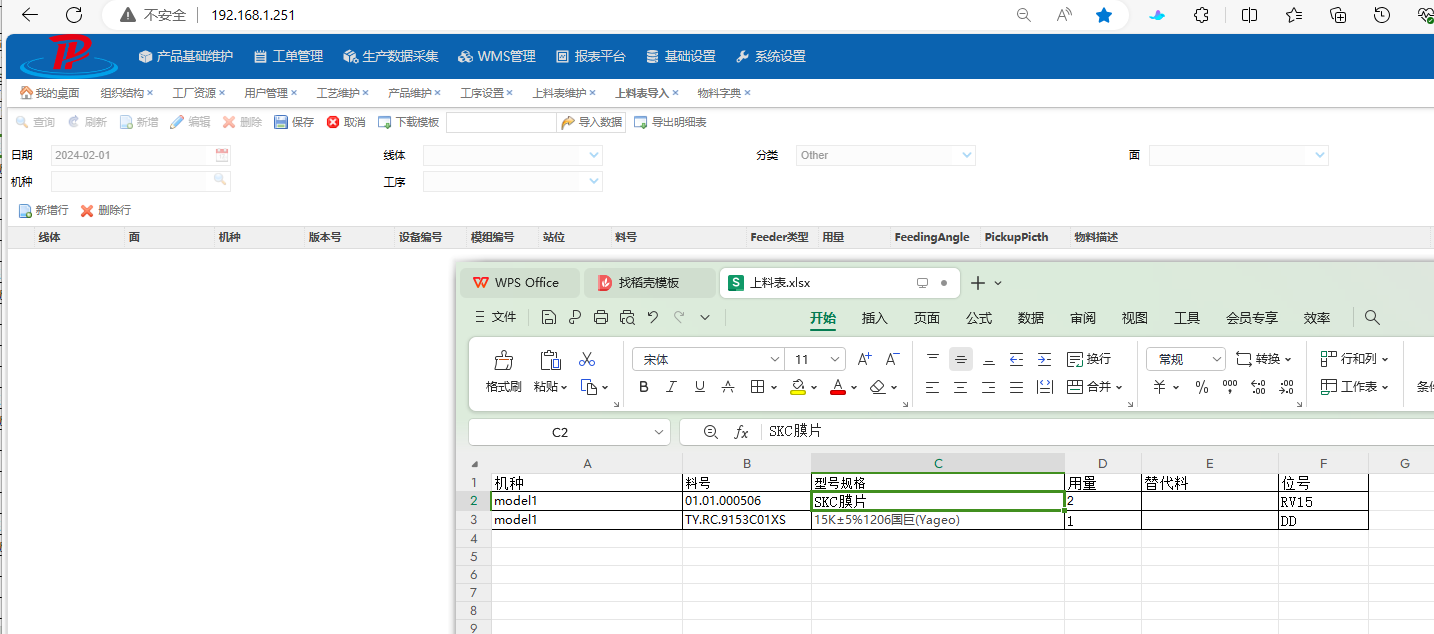Select the Cut scissors icon
Screen dimensions: 1434x634
(x=587, y=360)
